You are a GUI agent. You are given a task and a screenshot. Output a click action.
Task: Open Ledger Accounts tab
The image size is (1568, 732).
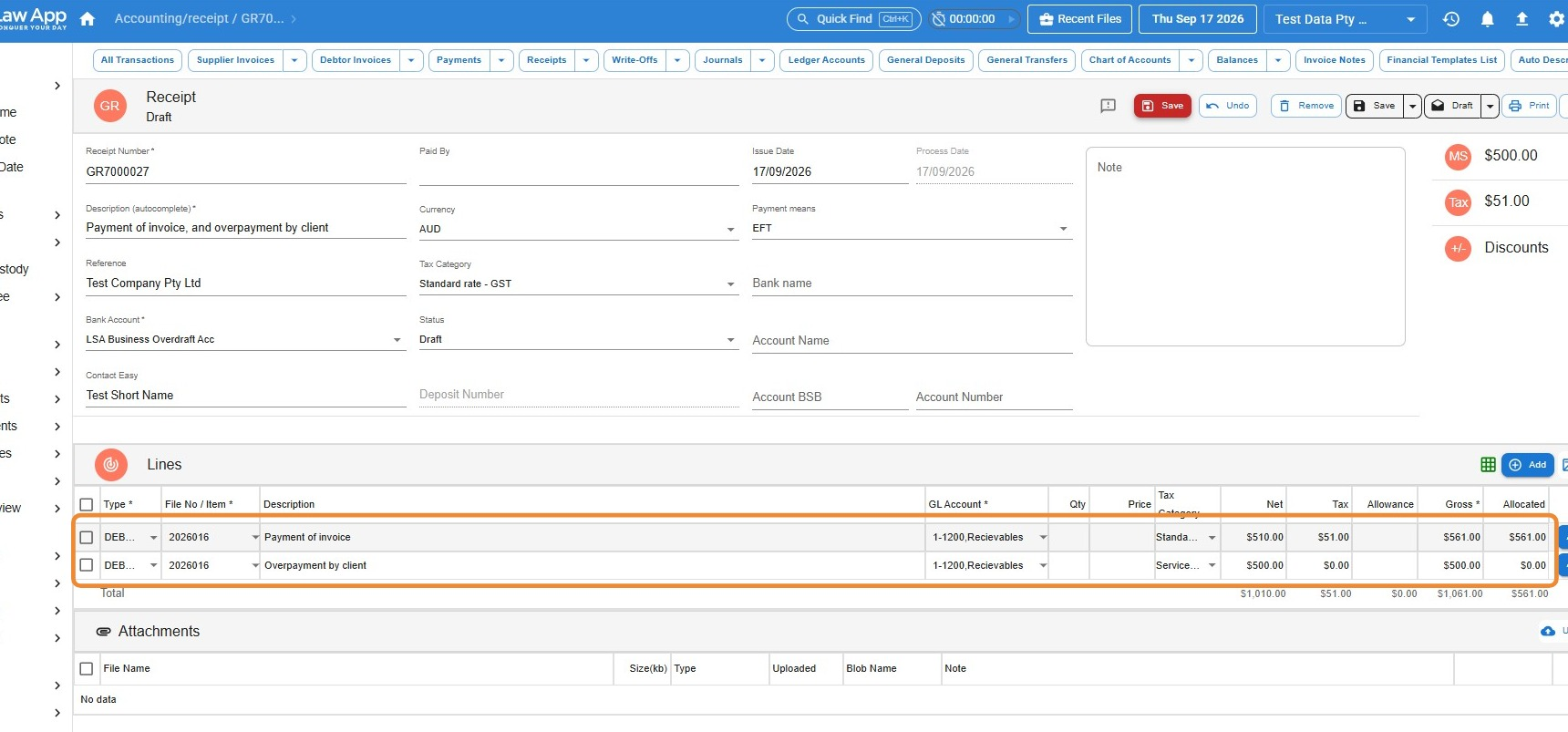[x=827, y=60]
